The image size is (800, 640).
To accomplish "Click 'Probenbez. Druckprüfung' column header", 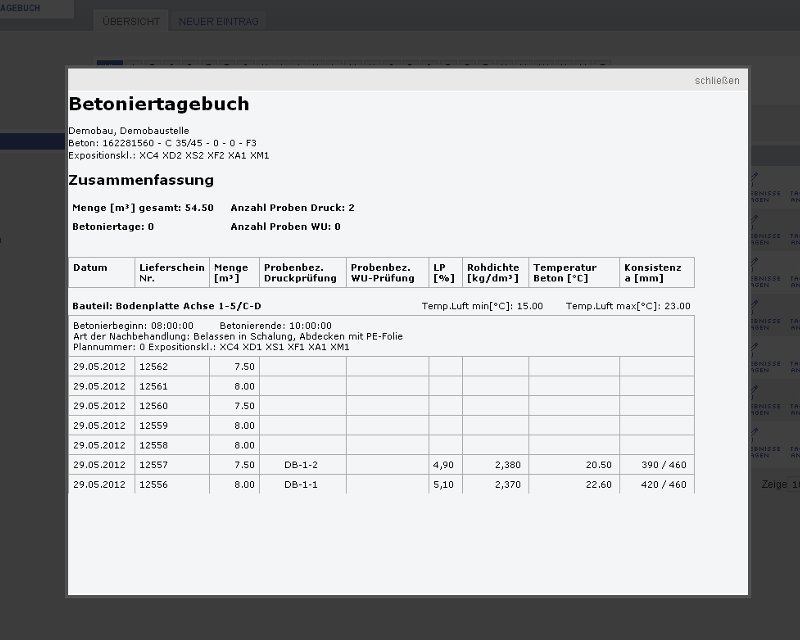I will point(303,273).
